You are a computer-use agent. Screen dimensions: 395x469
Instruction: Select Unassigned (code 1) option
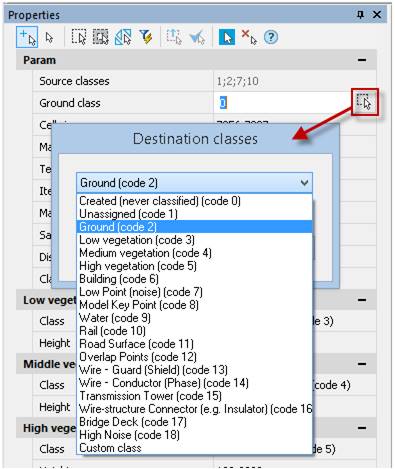[194, 214]
